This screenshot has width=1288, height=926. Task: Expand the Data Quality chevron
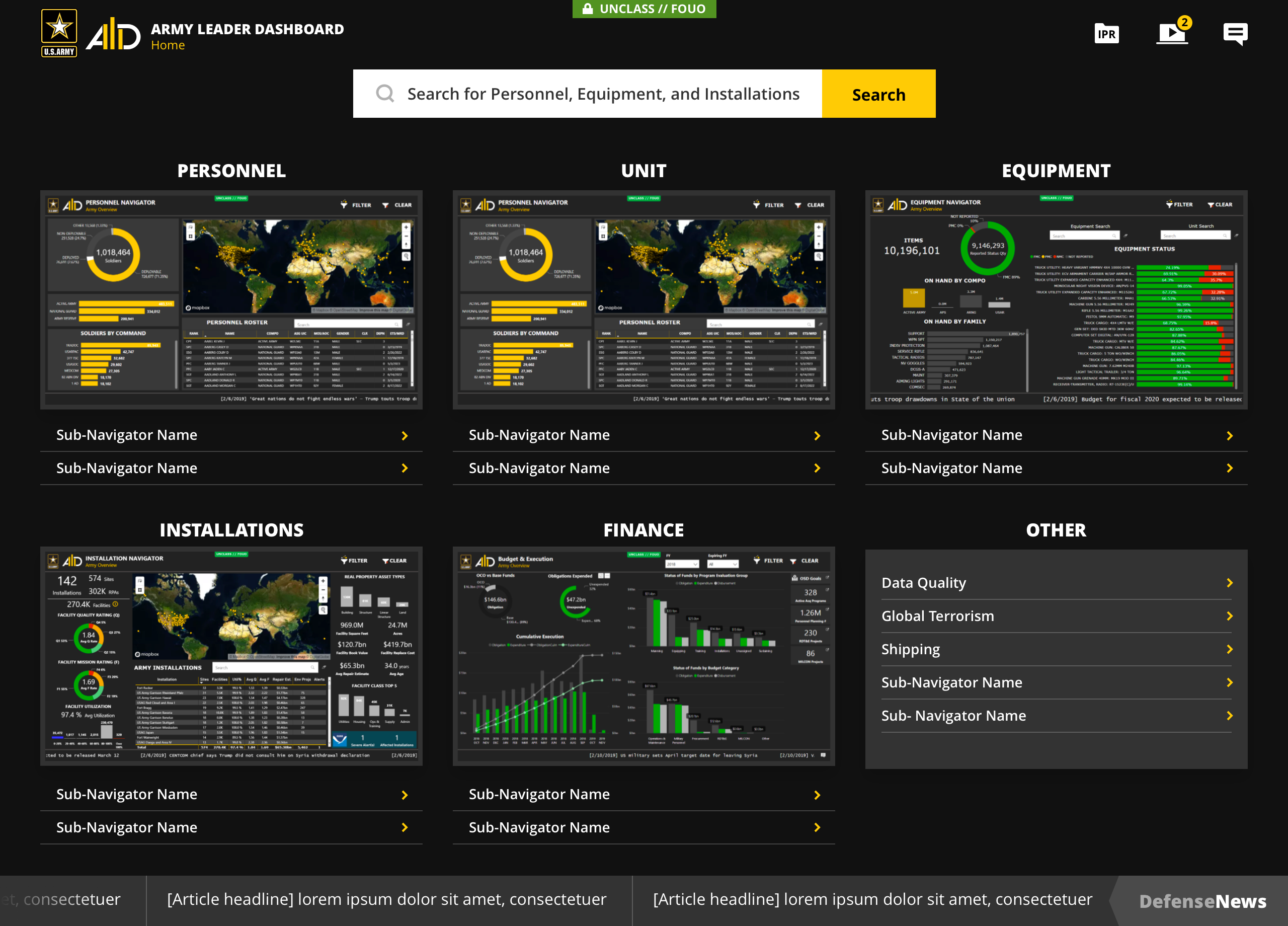tap(1230, 583)
